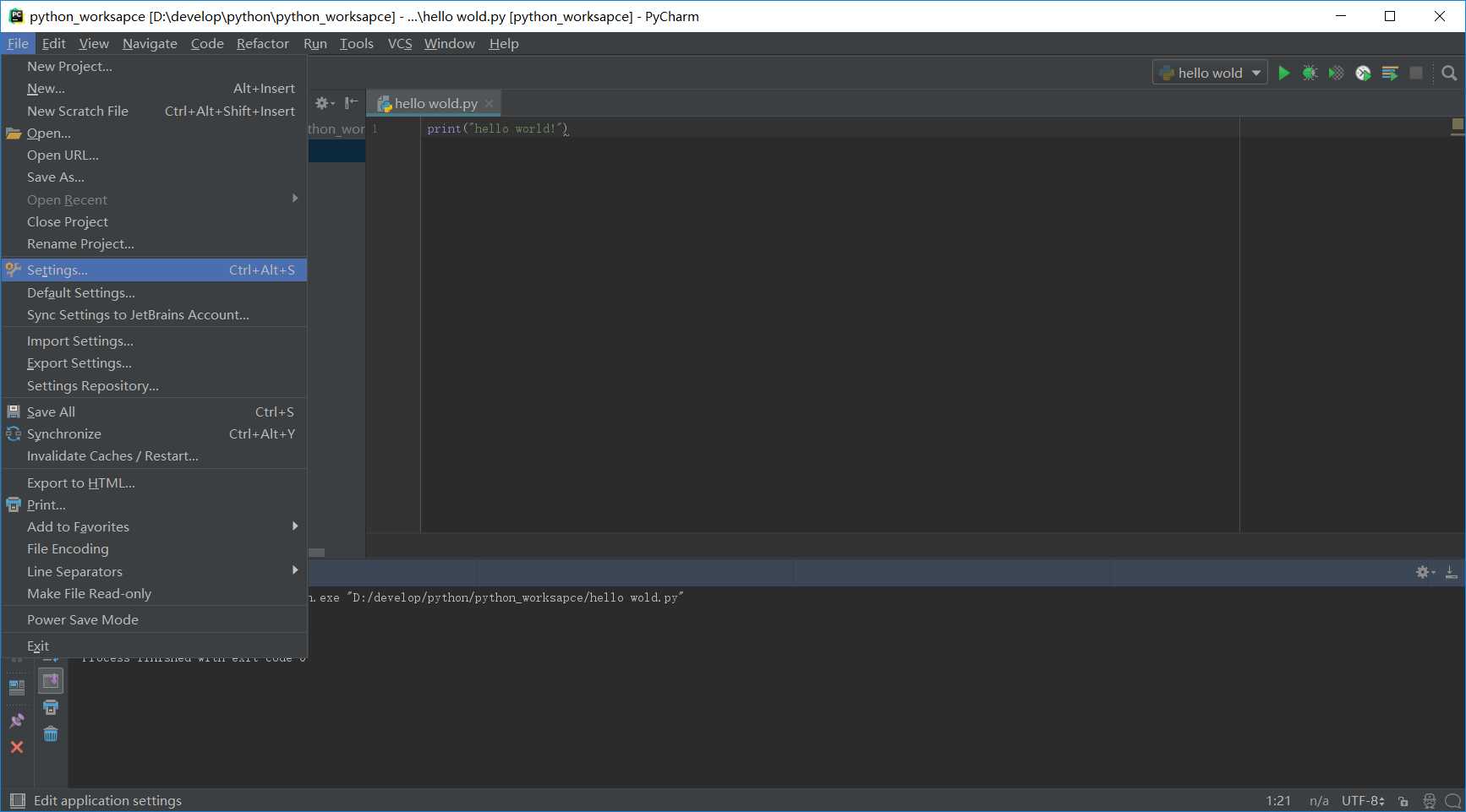This screenshot has height=812, width=1466.
Task: Choose New Project from File menu
Action: click(x=154, y=66)
